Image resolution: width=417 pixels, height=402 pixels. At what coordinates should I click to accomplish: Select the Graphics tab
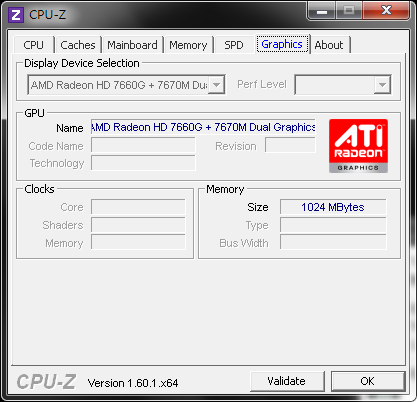click(282, 44)
